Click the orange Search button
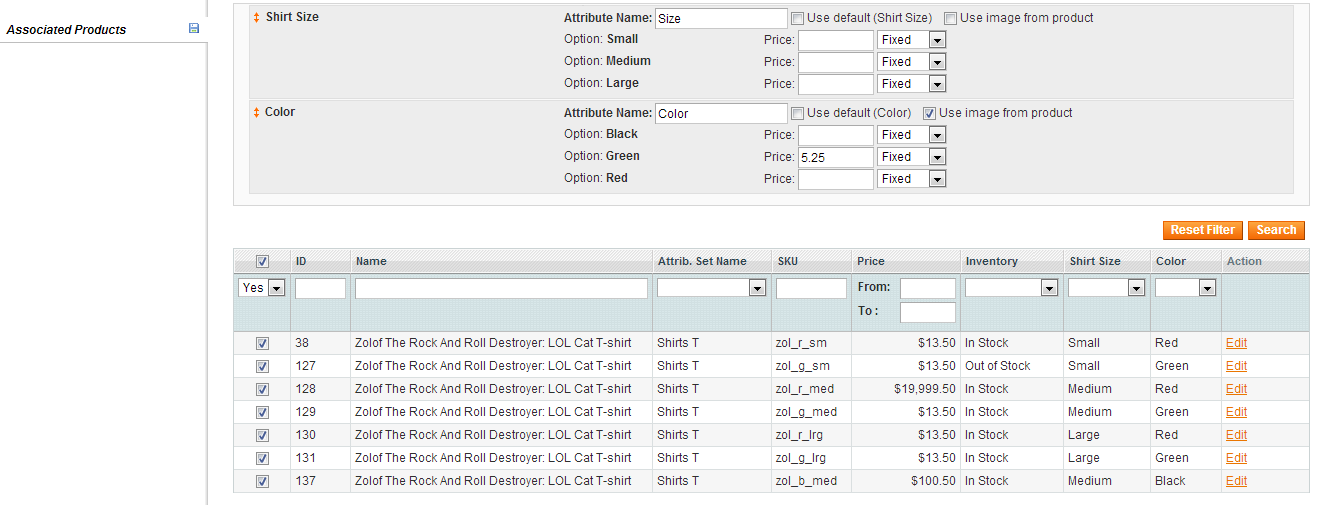 (x=1276, y=230)
